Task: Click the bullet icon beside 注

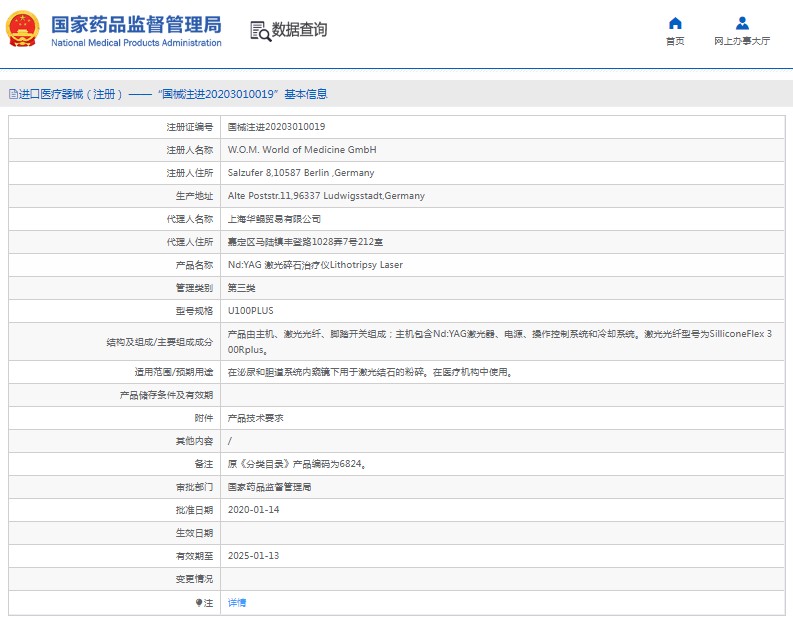Action: click(198, 603)
